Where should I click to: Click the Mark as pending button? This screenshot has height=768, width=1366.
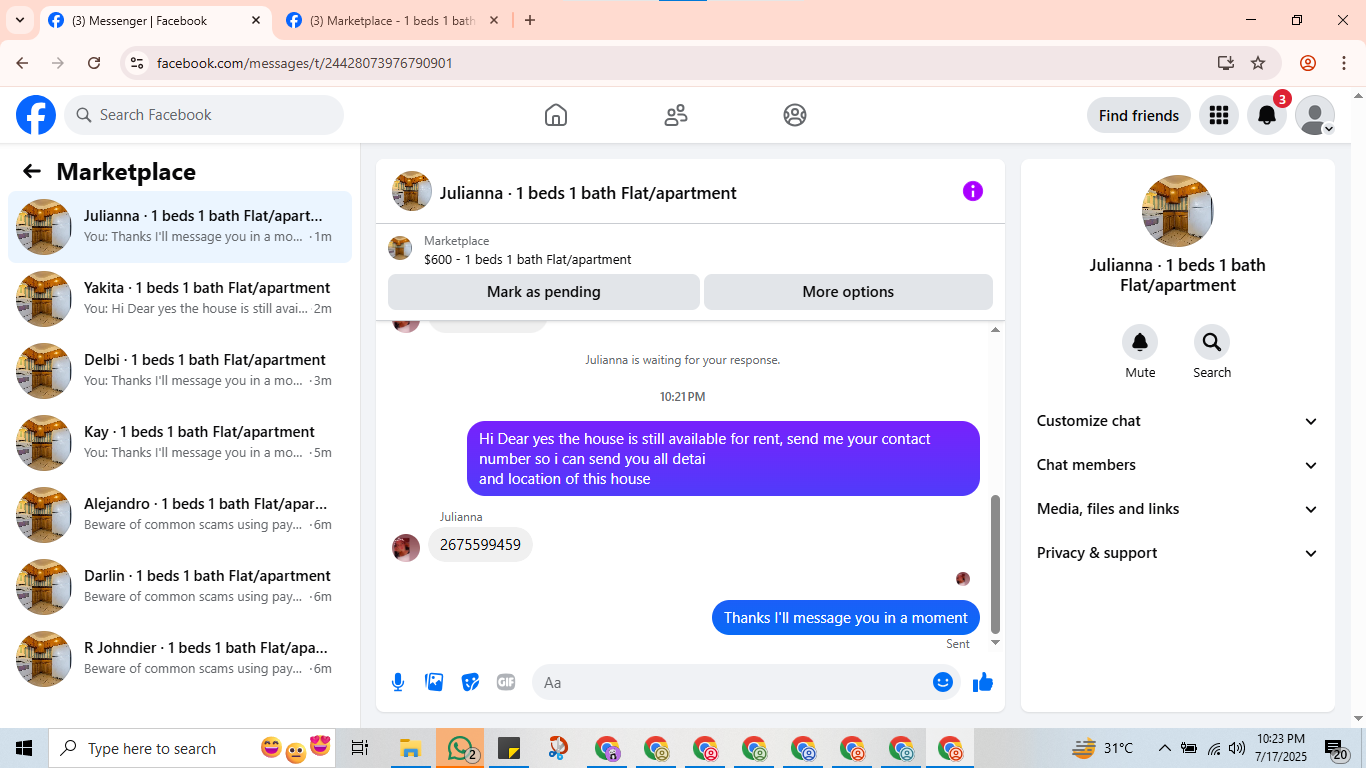[x=544, y=292]
